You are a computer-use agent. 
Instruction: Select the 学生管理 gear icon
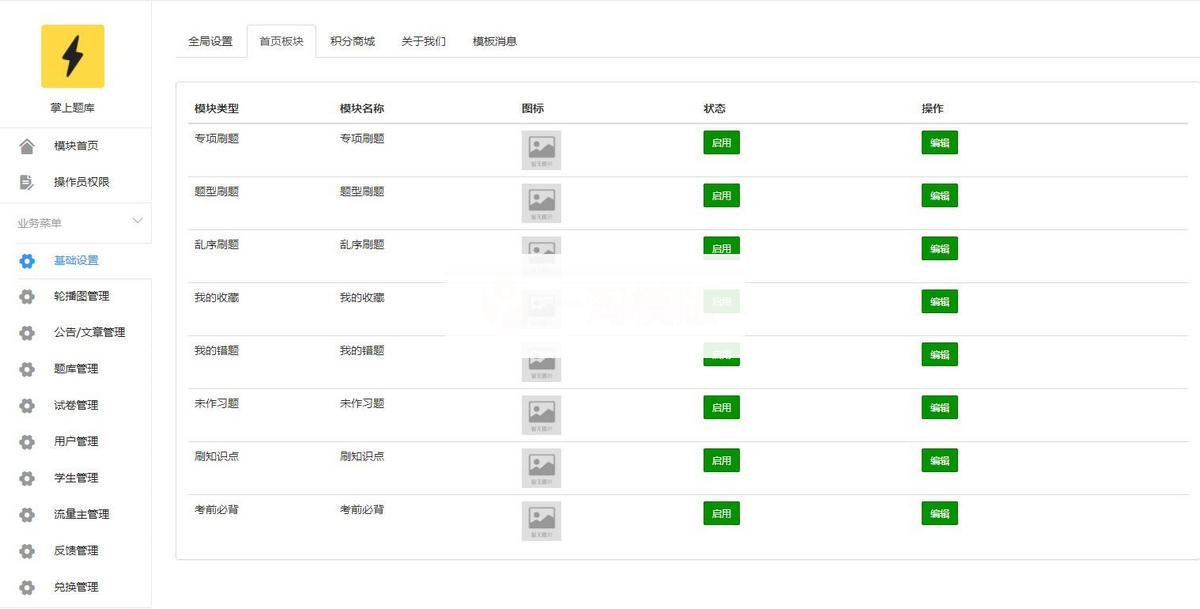[x=27, y=477]
